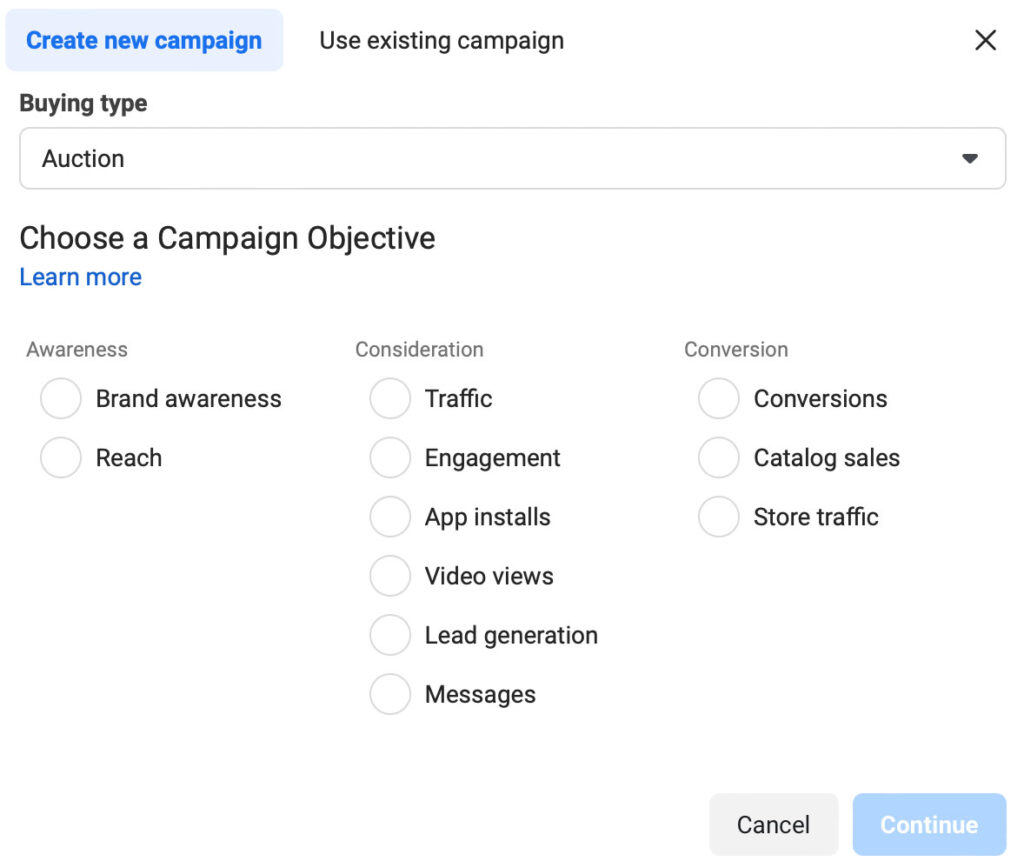
Task: Choose the Traffic objective
Action: [390, 398]
